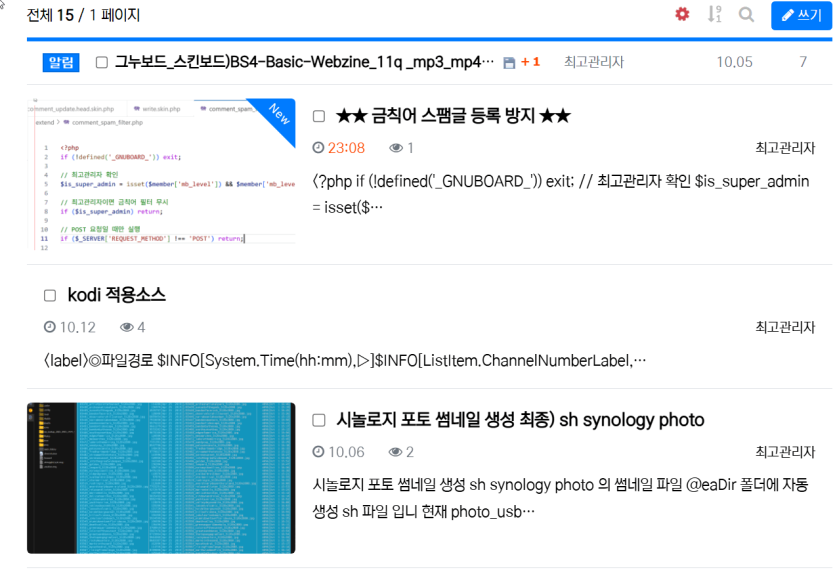Click the <label>◎파일경로 $INFO excerpt text
Viewport: 835px width, 574px height.
coord(345,361)
